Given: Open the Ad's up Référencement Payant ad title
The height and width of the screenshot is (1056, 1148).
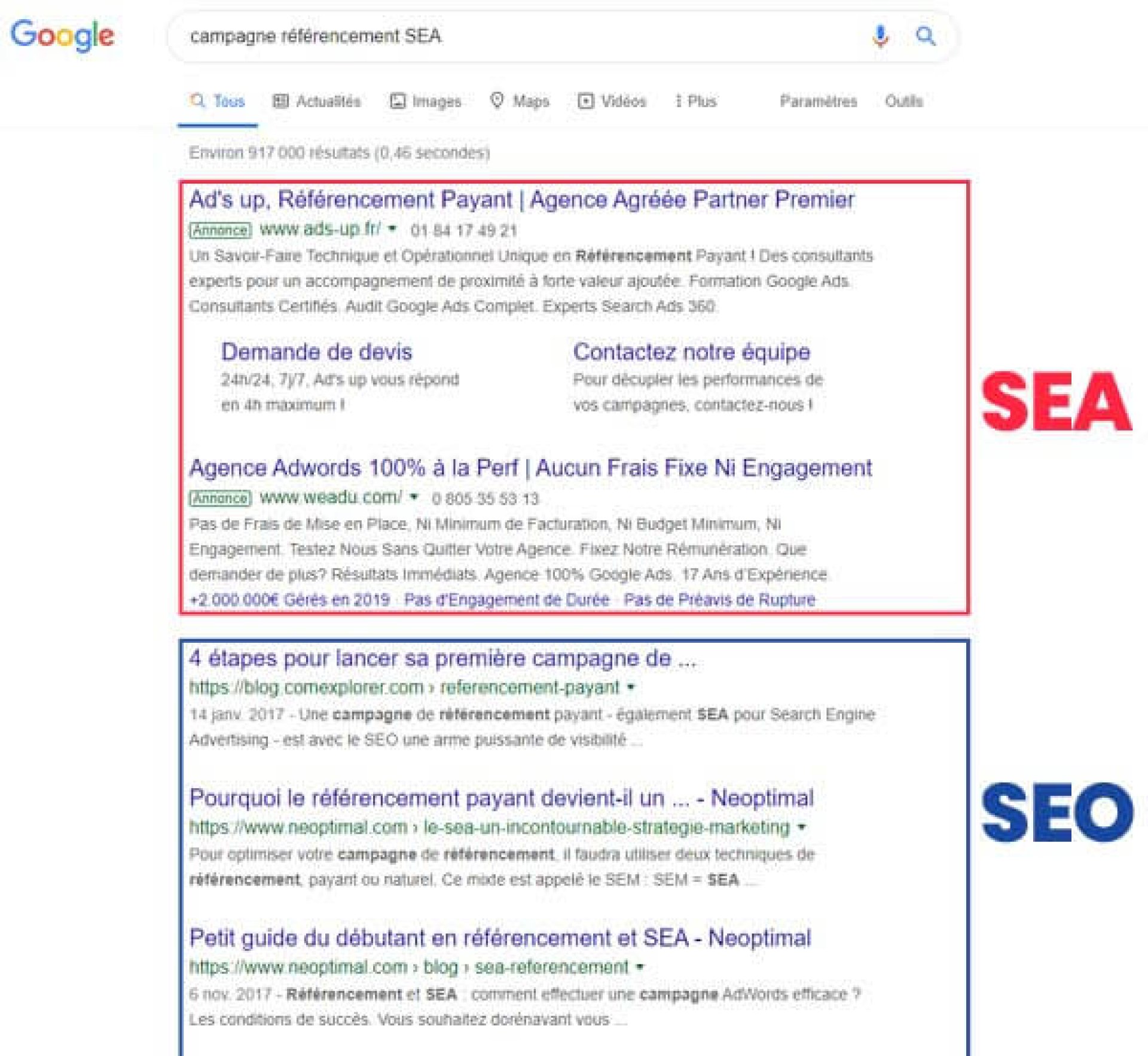Looking at the screenshot, I should click(521, 200).
